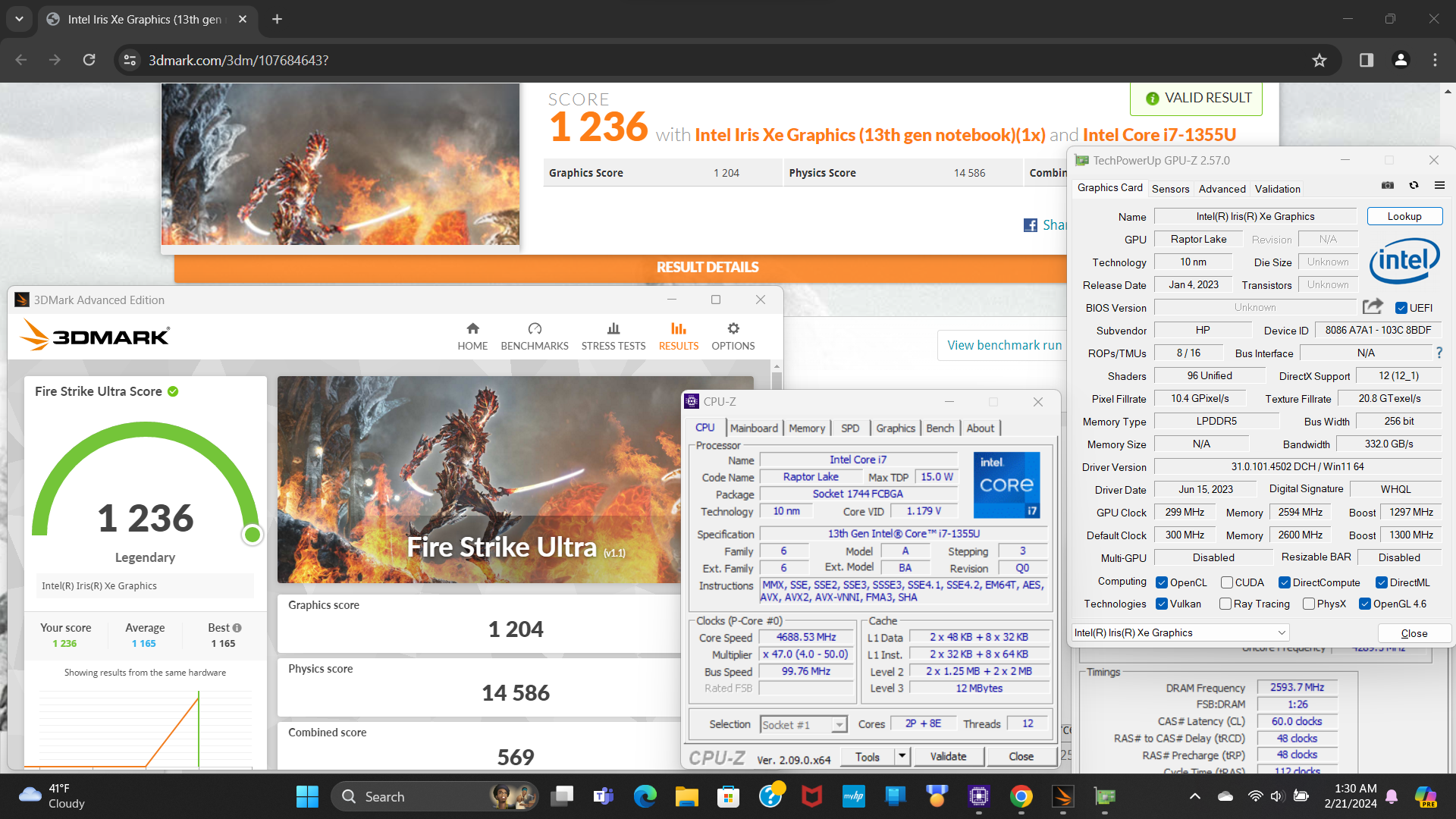Toggle CUDA checkbox
The height and width of the screenshot is (819, 1456).
click(x=1226, y=582)
